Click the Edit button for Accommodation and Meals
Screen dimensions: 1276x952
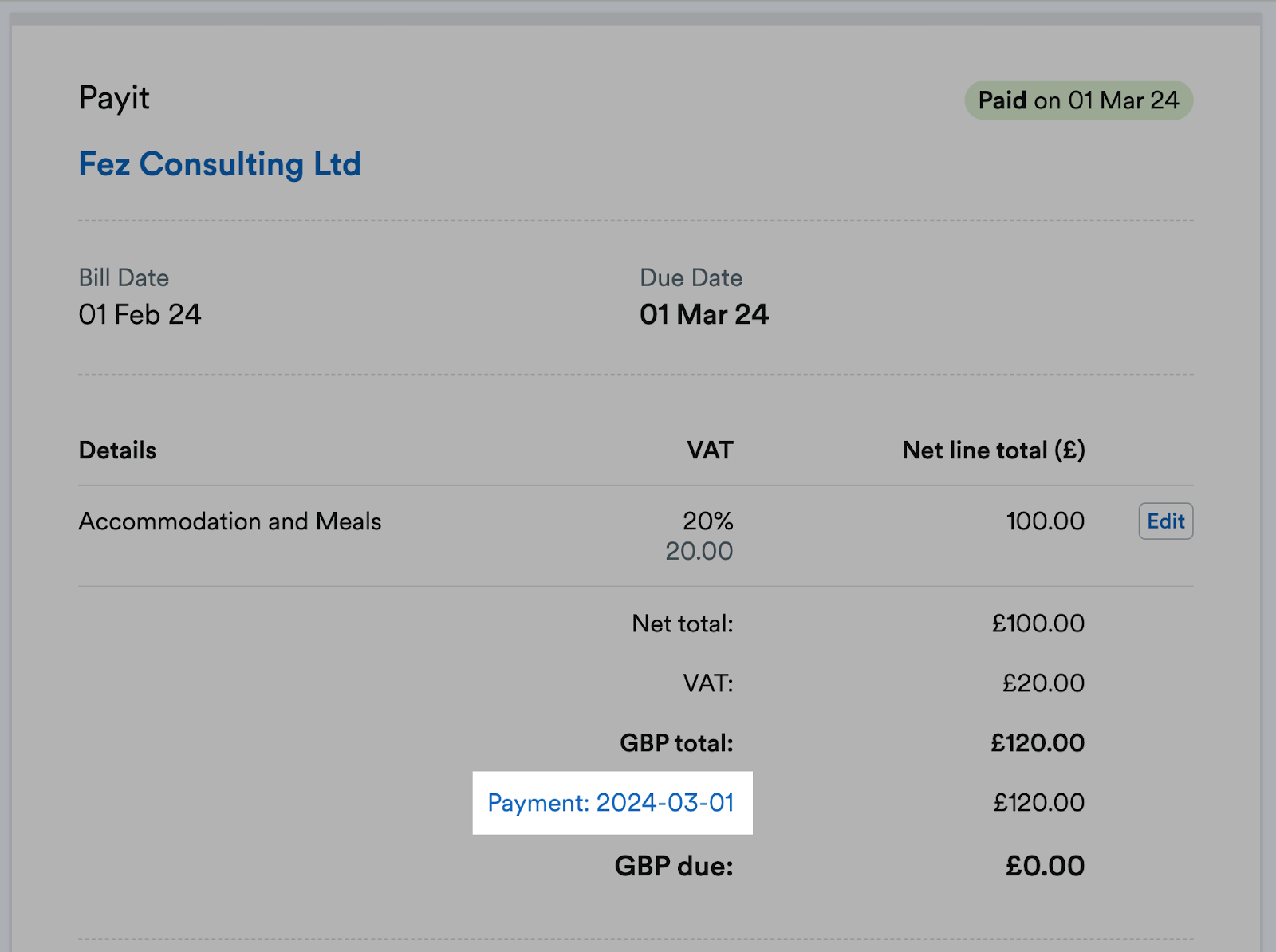1165,521
